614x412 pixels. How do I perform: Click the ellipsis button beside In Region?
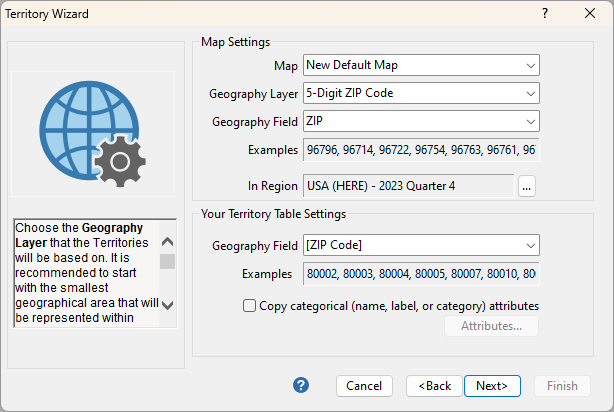[x=528, y=185]
